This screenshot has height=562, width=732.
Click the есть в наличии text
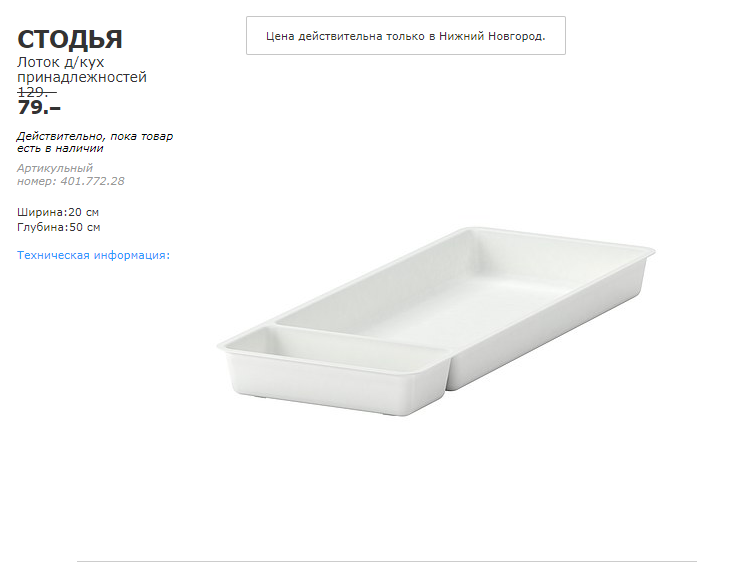tap(60, 148)
